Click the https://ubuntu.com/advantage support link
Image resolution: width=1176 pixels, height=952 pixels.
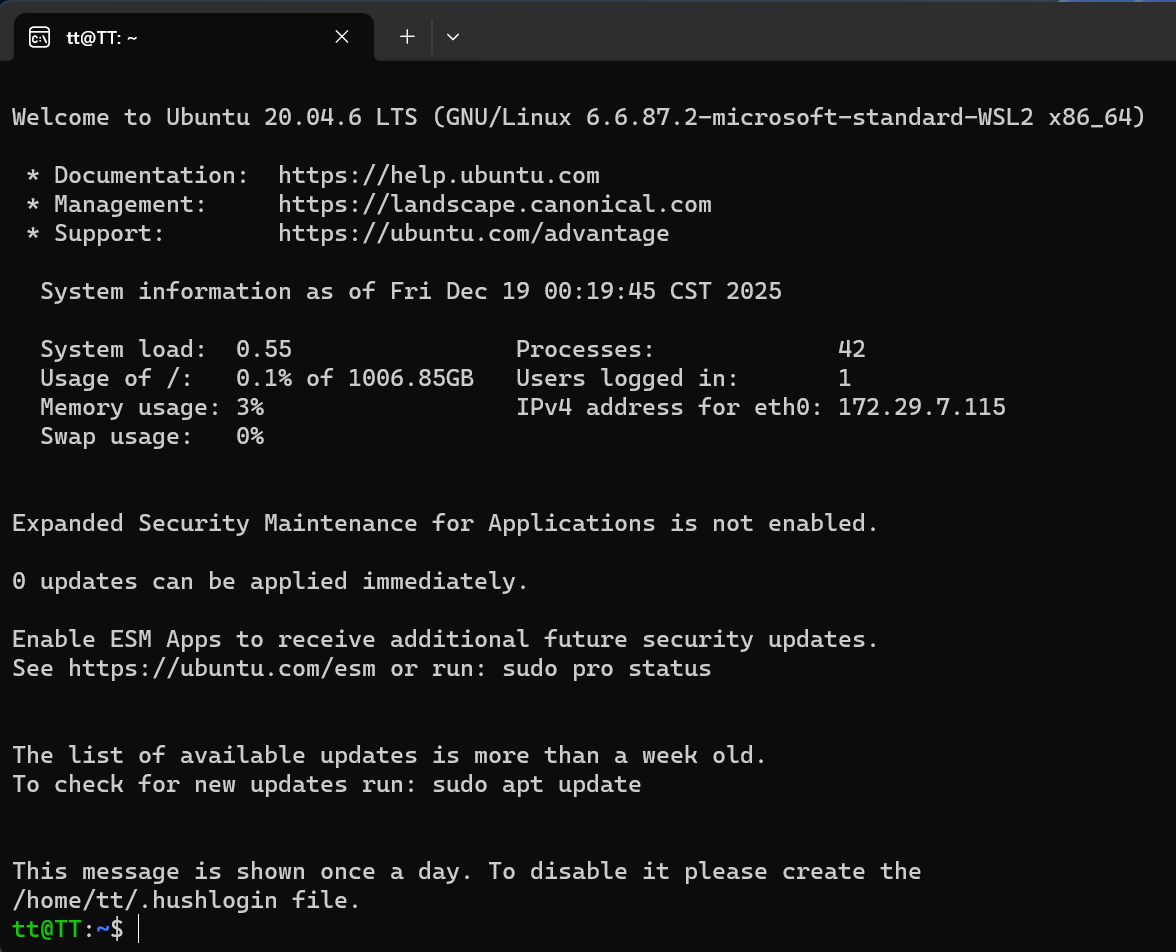coord(474,234)
